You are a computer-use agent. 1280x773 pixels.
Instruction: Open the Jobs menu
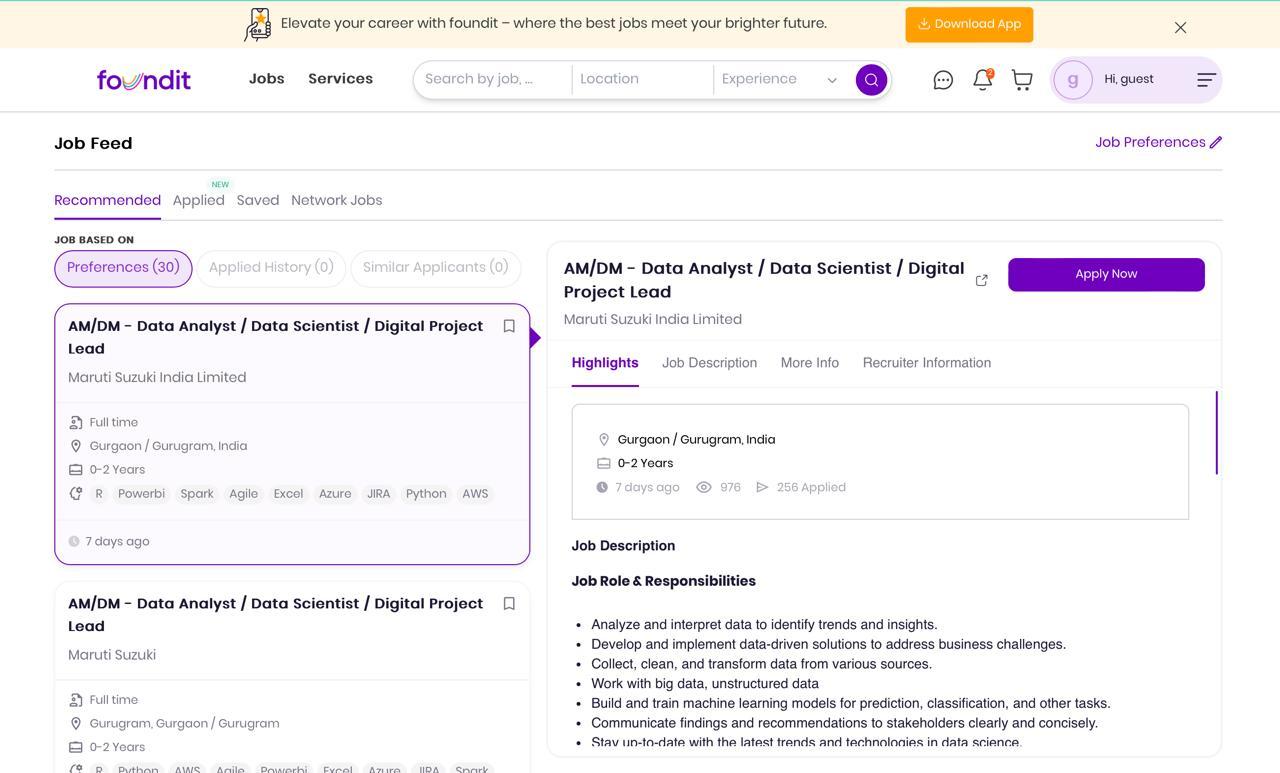[x=267, y=78]
